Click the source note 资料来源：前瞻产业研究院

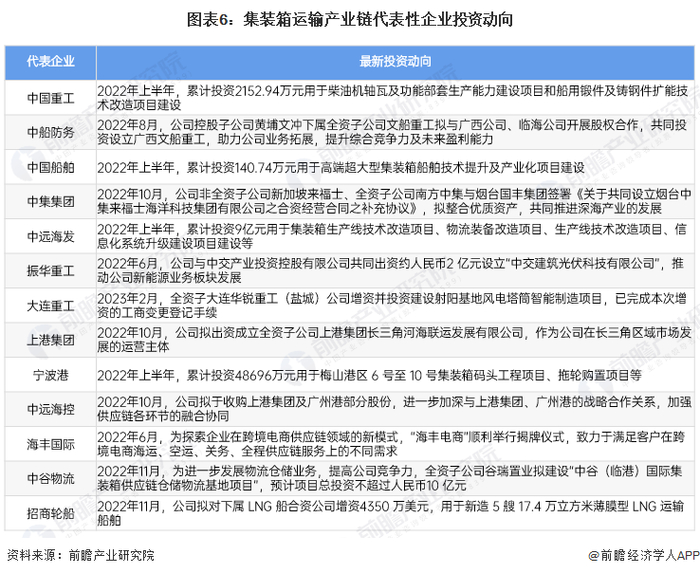[81, 555]
